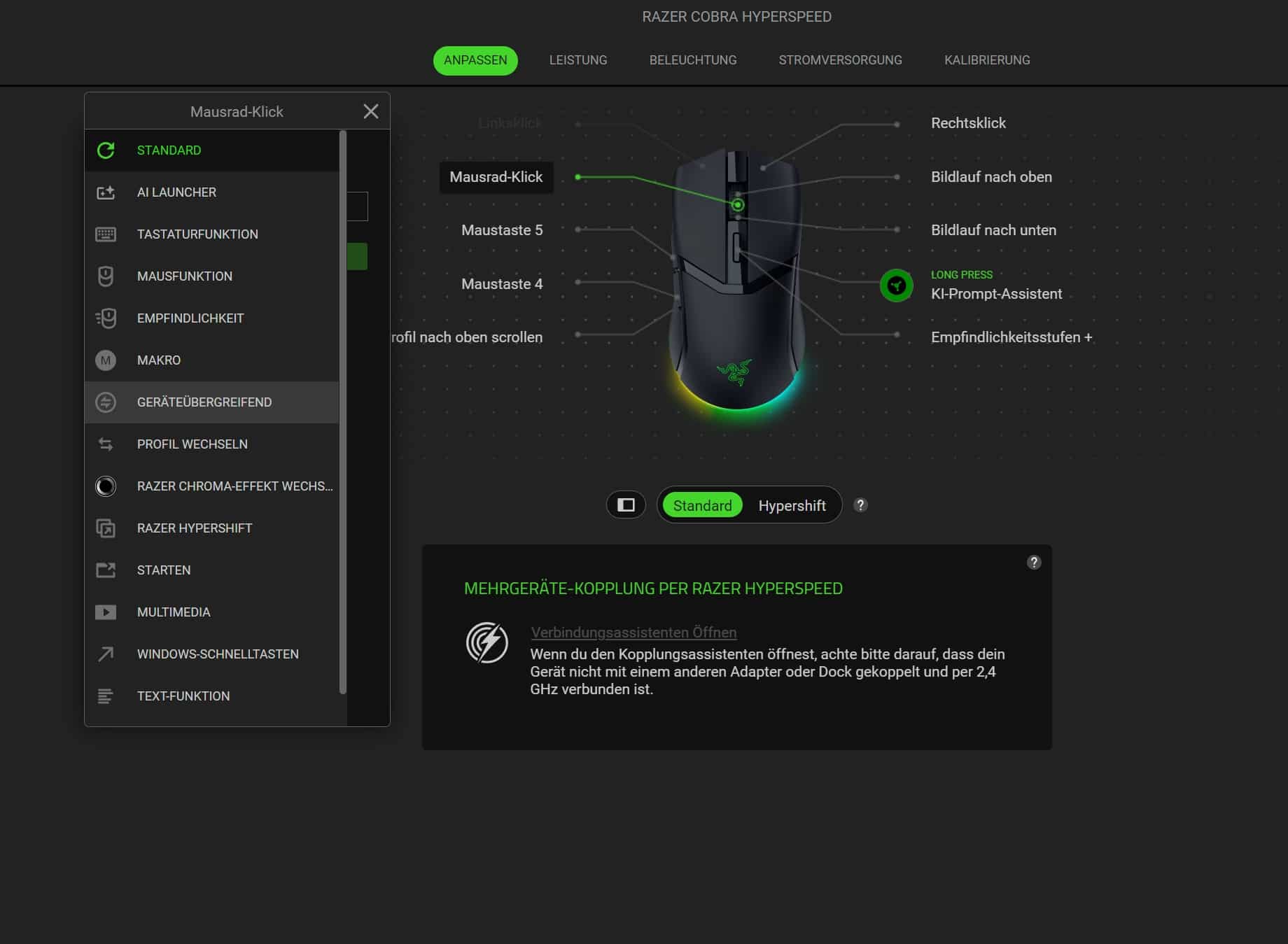Choose the Empfindlichkeit sensitivity icon
Image resolution: width=1288 pixels, height=944 pixels.
[x=106, y=318]
